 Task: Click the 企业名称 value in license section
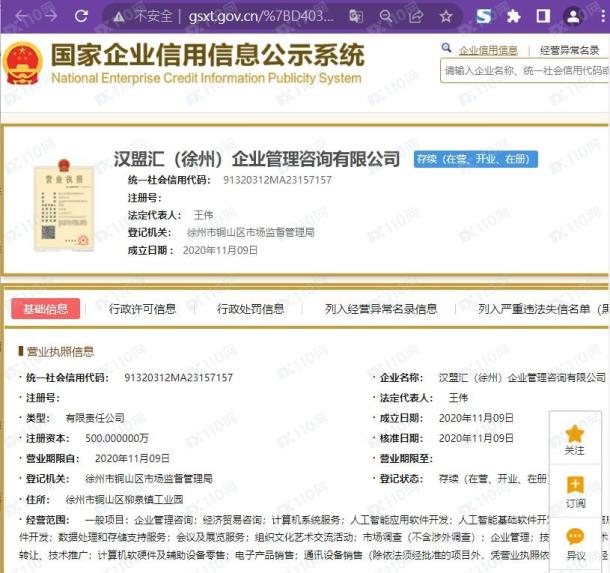pos(522,377)
